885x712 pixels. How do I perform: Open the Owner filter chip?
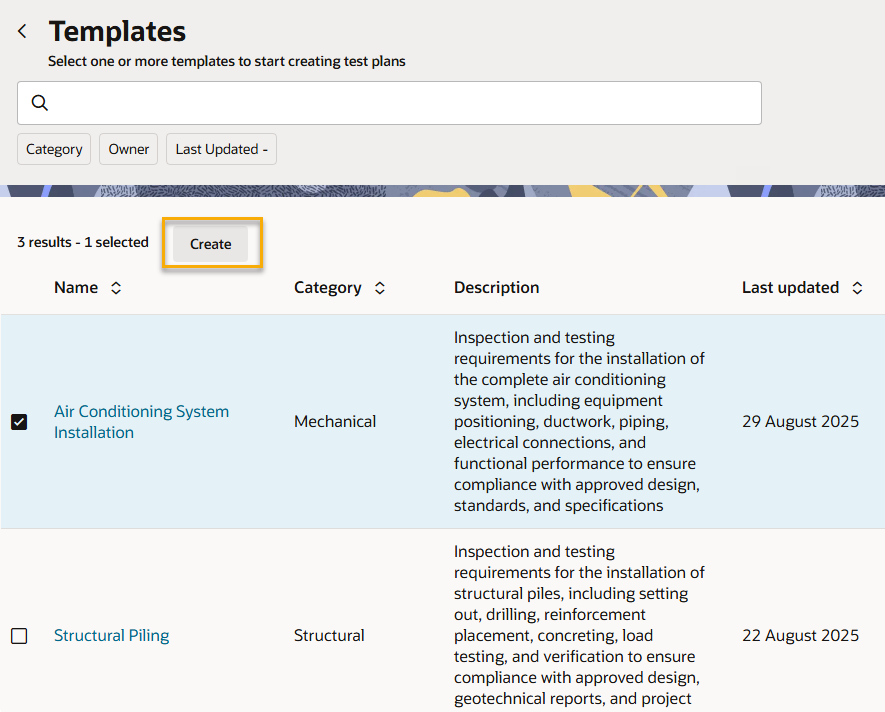[129, 149]
